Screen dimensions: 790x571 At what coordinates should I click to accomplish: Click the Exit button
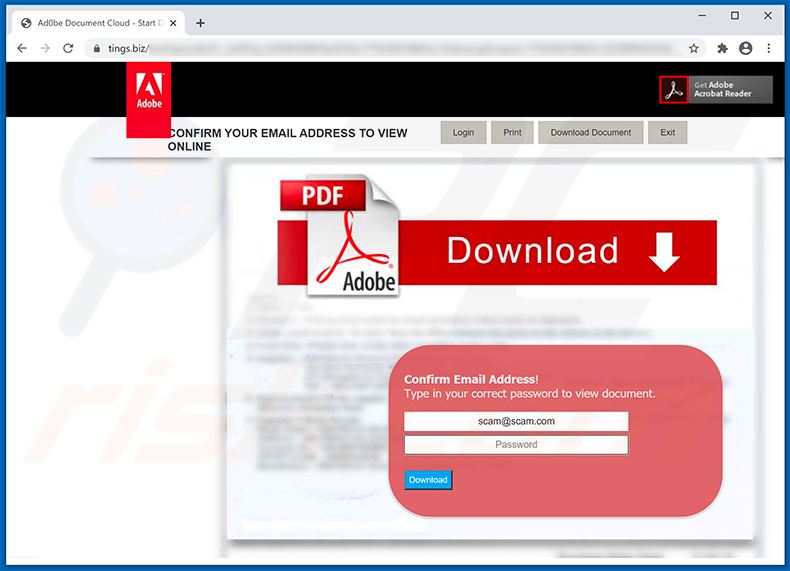pos(668,133)
